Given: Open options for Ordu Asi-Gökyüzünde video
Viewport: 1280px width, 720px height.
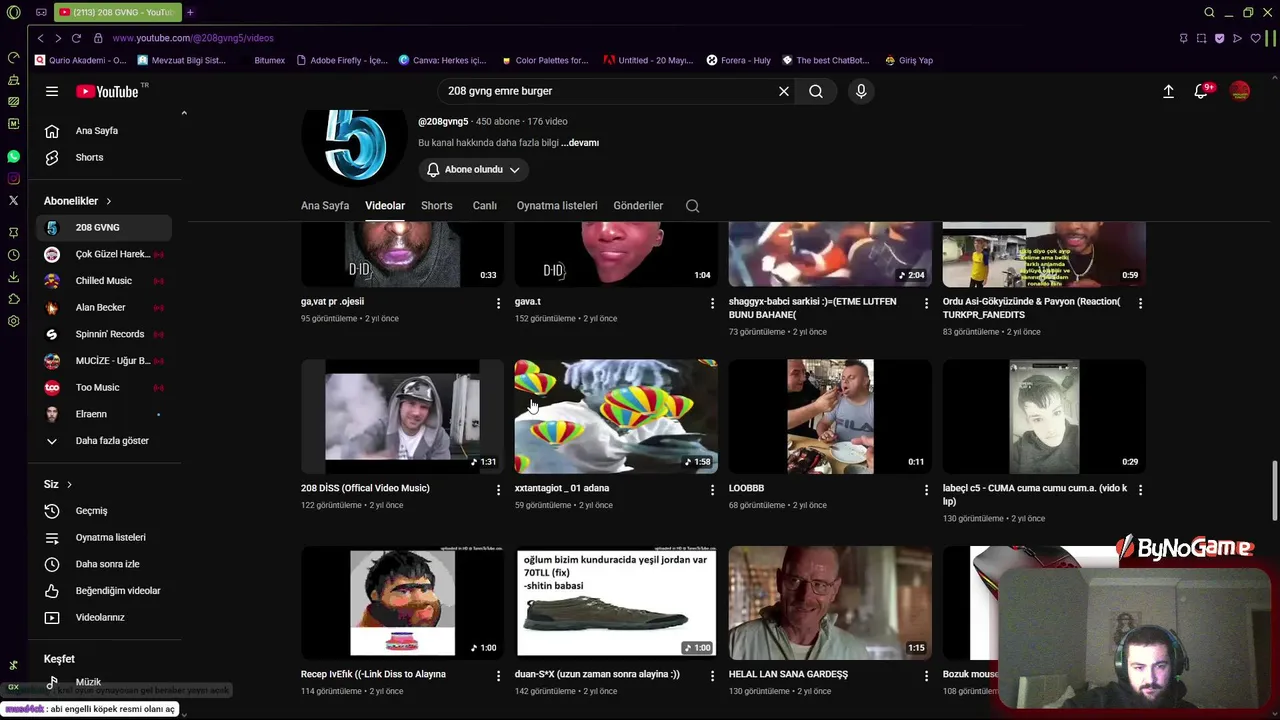Looking at the screenshot, I should coord(1140,303).
